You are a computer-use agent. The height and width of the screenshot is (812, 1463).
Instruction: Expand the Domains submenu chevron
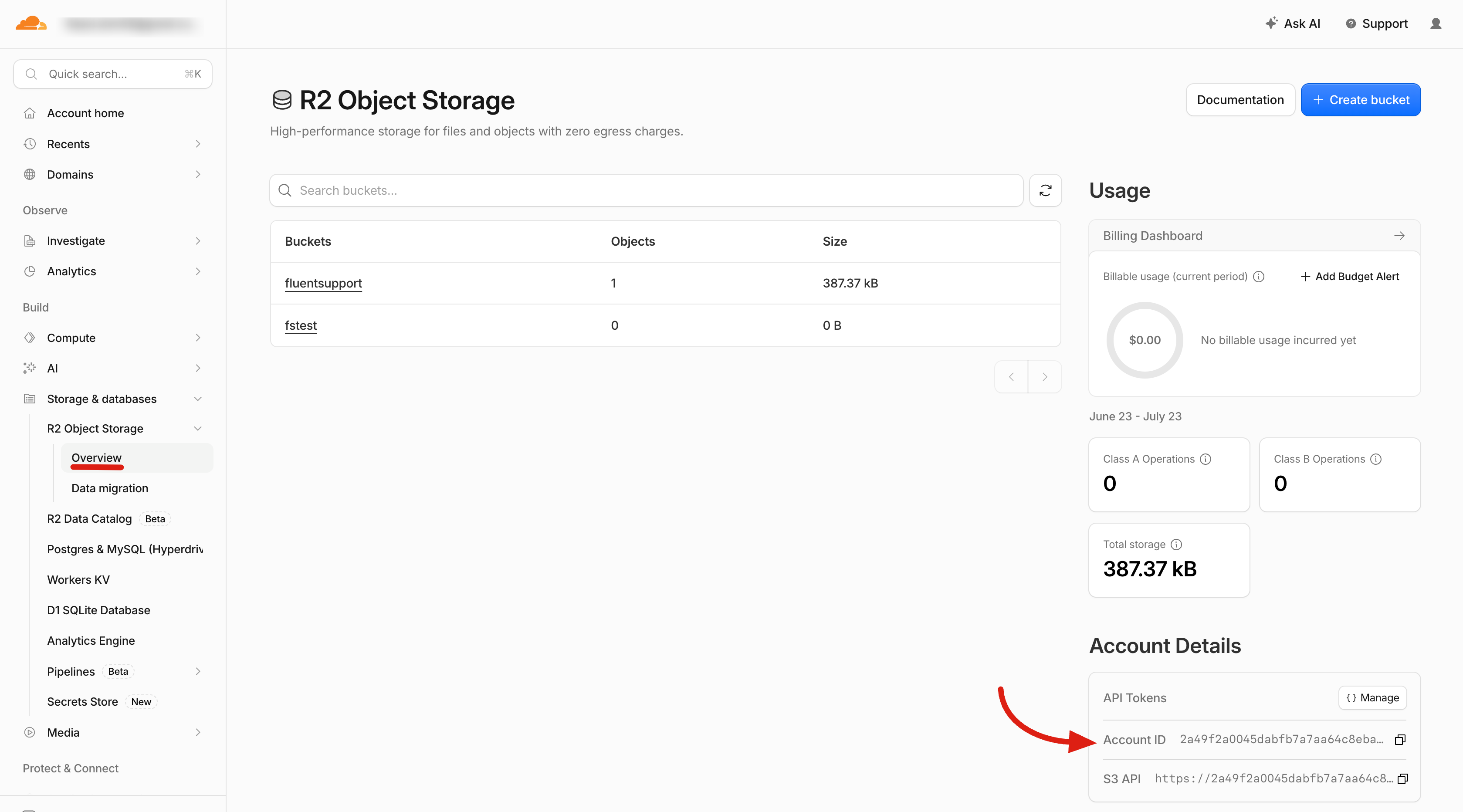(198, 174)
